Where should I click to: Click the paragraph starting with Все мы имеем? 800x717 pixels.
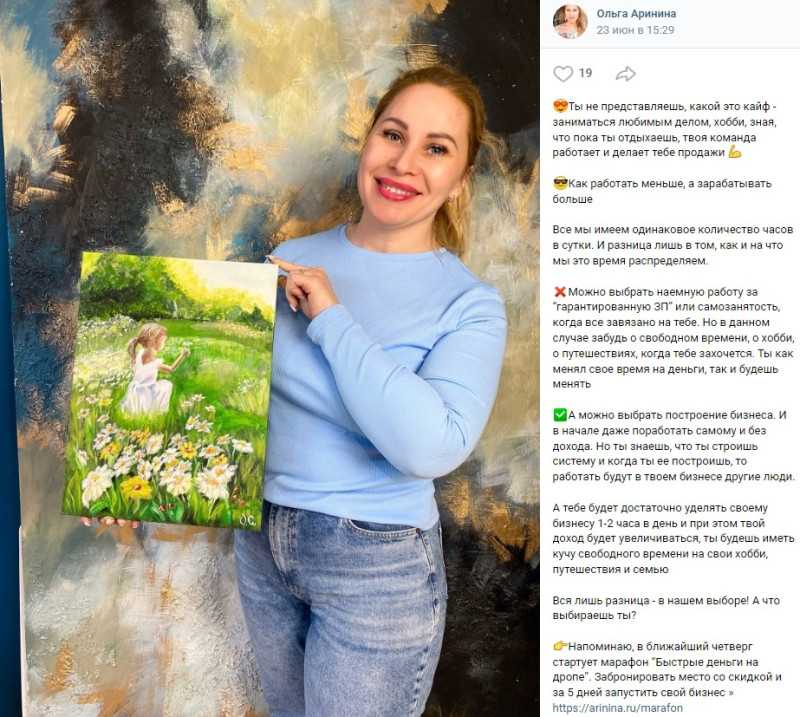(672, 245)
